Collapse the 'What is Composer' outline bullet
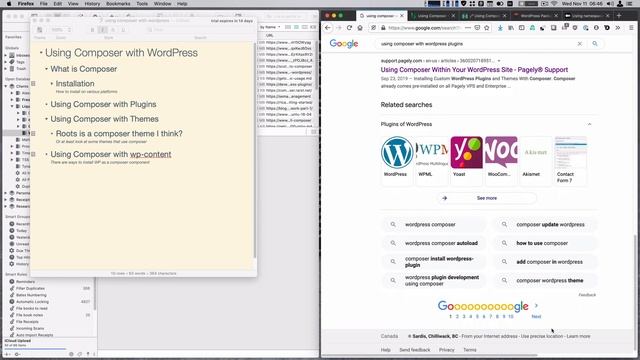This screenshot has width=640, height=360. (46, 69)
